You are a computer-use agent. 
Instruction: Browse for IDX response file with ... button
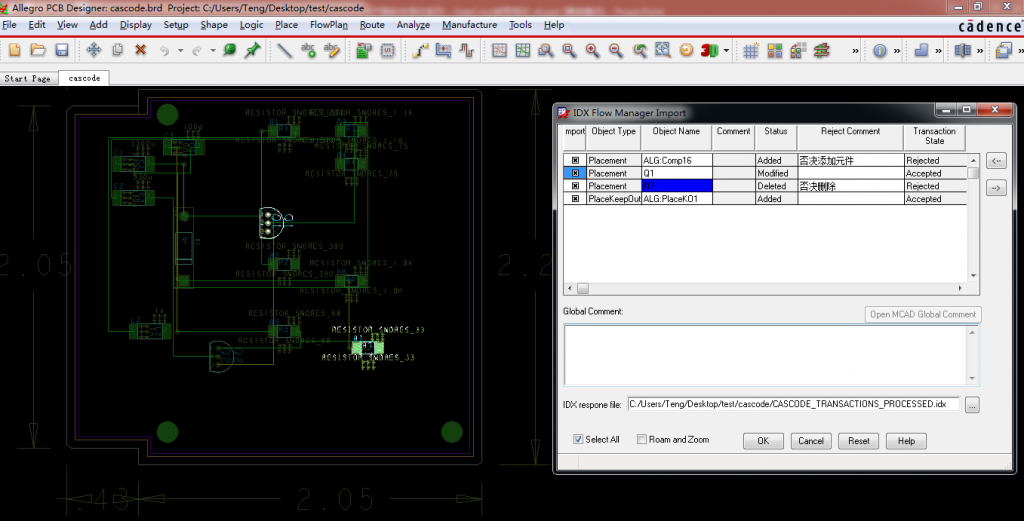972,405
